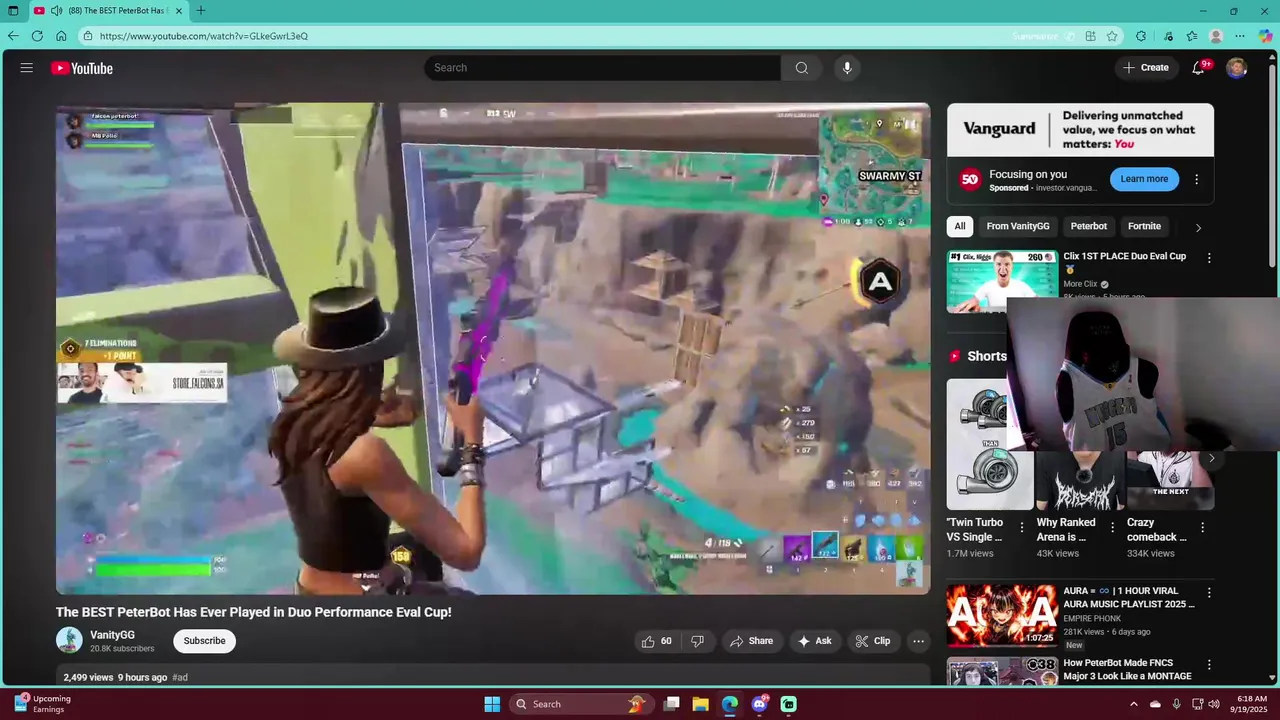Select the From VanityGG chip
1280x720 pixels.
[x=1018, y=226]
